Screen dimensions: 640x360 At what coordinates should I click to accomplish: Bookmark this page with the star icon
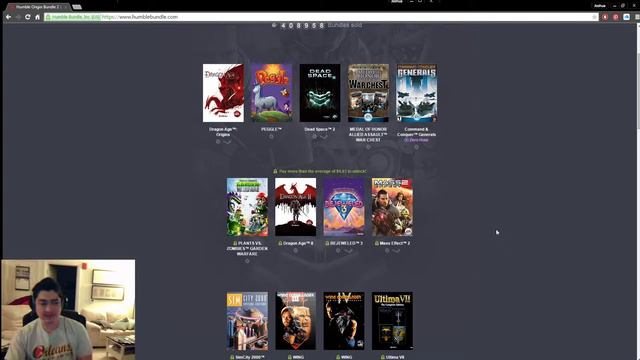[594, 17]
